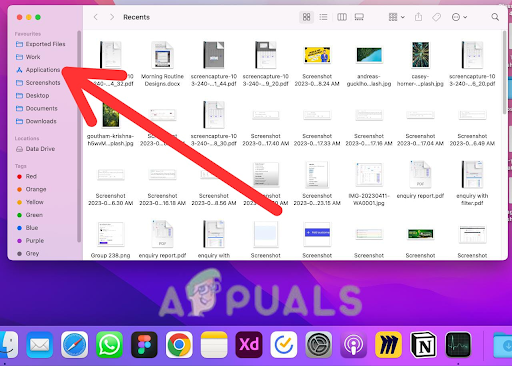Viewport: 512px width, 366px height.
Task: Select the casey-horner jpg image
Action: pyautogui.click(x=420, y=64)
